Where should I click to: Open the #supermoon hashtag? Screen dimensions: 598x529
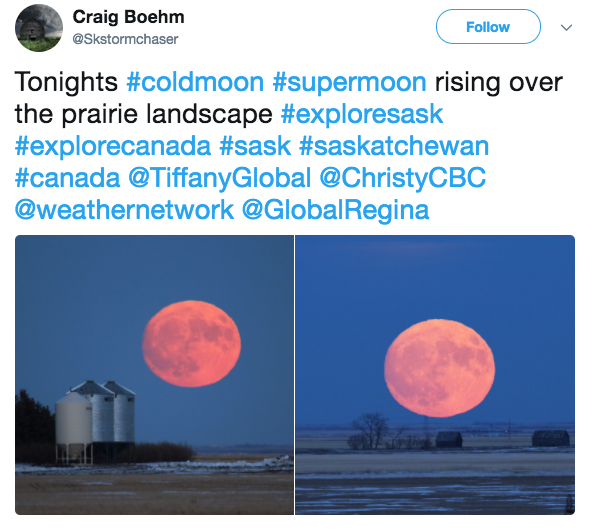pyautogui.click(x=349, y=82)
